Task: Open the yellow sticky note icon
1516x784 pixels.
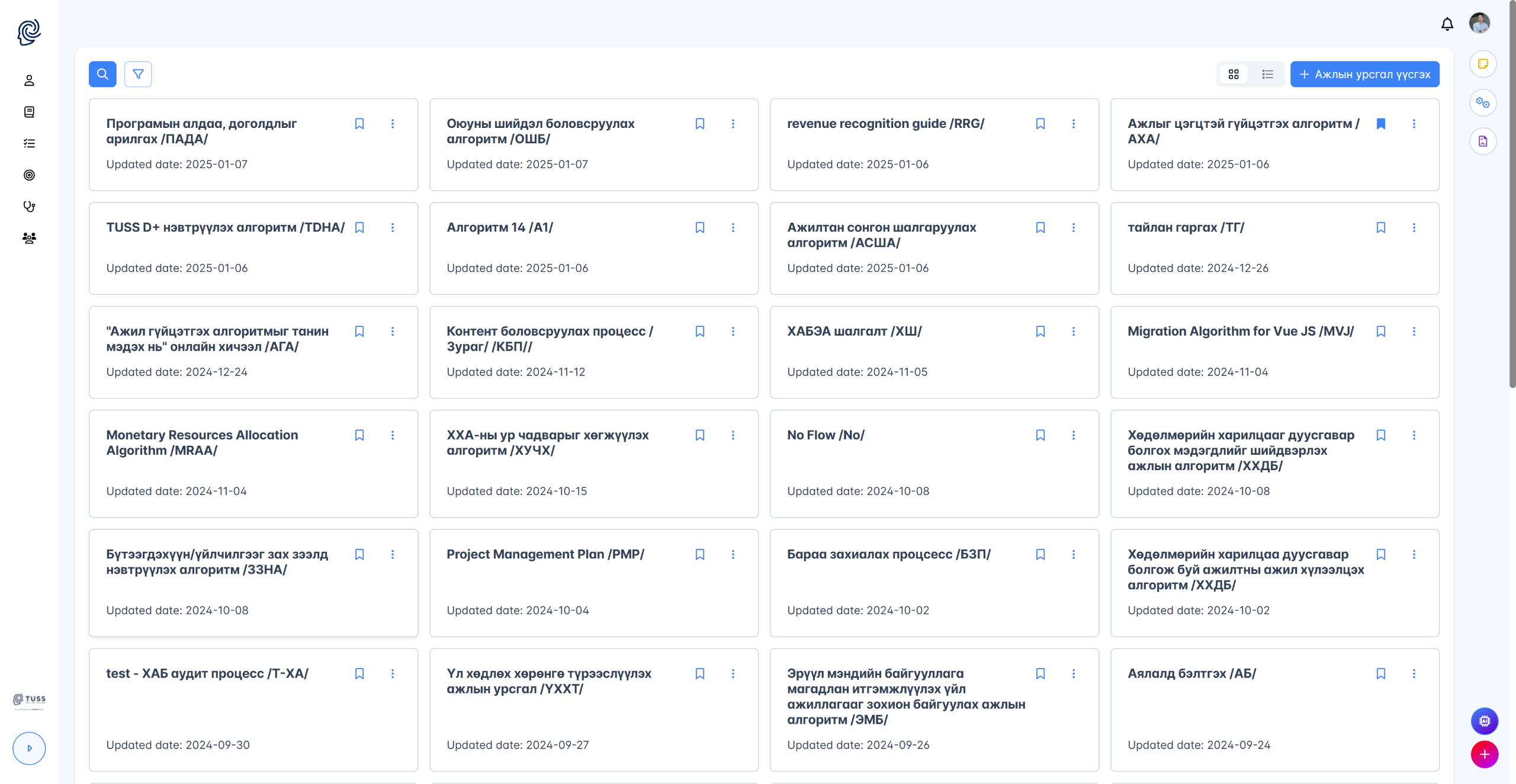Action: [x=1483, y=64]
